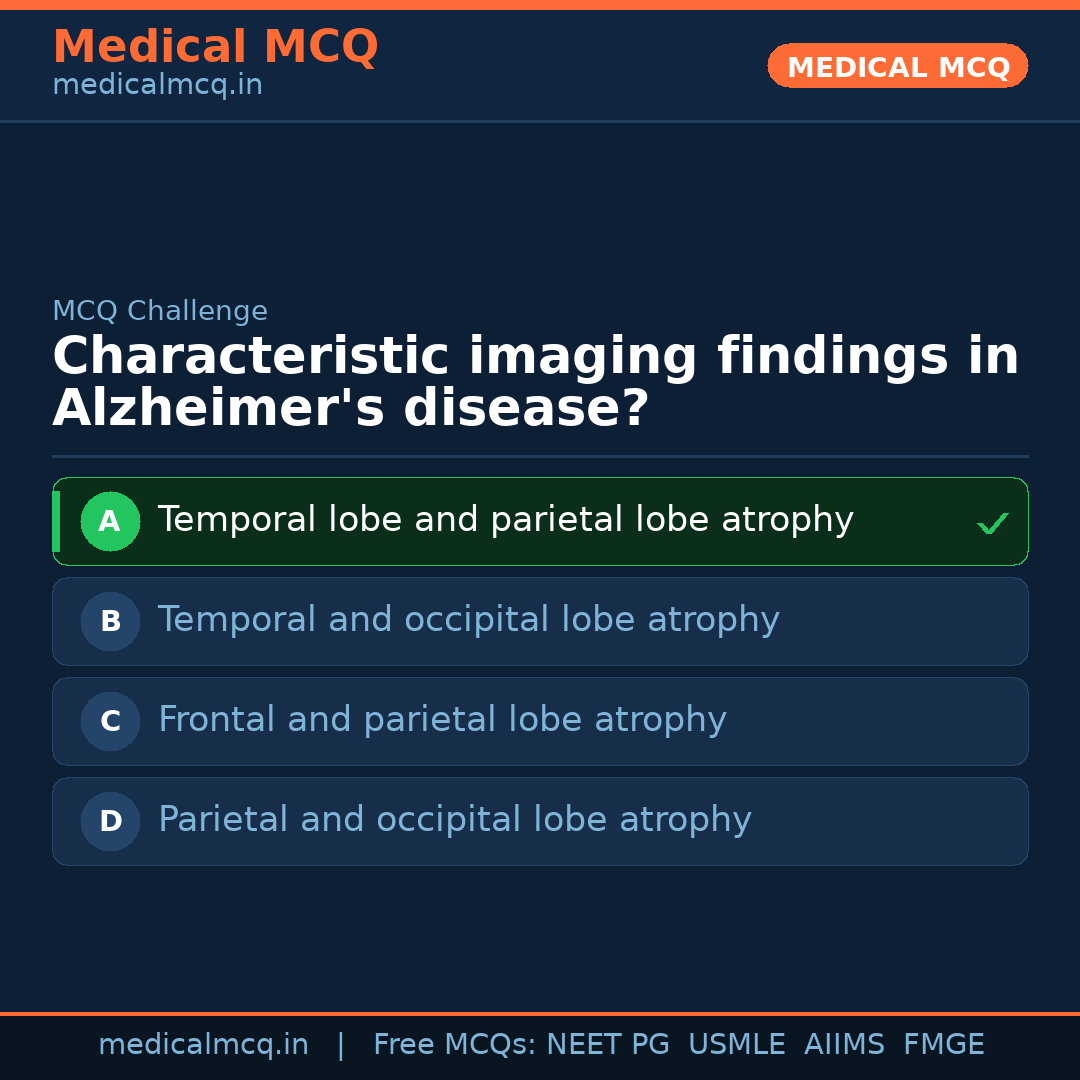Click the footer medicalmcq.in link
The image size is (1080, 1080).
point(203,1045)
